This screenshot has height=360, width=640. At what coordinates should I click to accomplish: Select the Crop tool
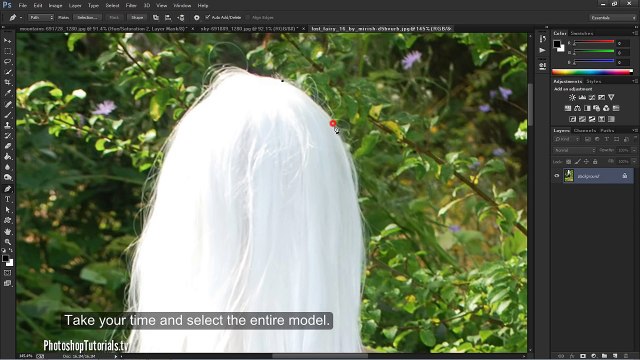pyautogui.click(x=7, y=82)
